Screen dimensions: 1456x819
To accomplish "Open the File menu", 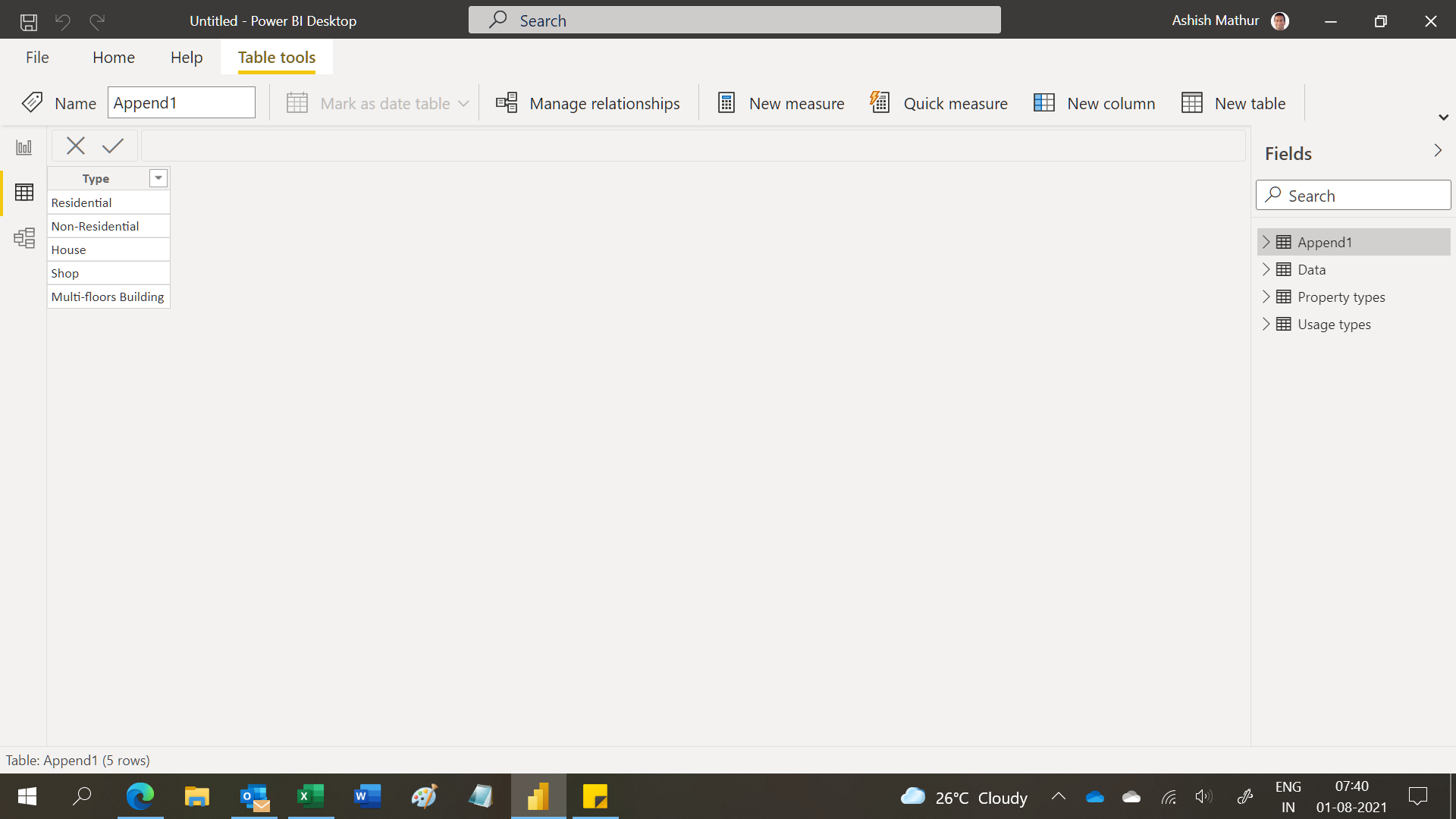I will point(37,58).
